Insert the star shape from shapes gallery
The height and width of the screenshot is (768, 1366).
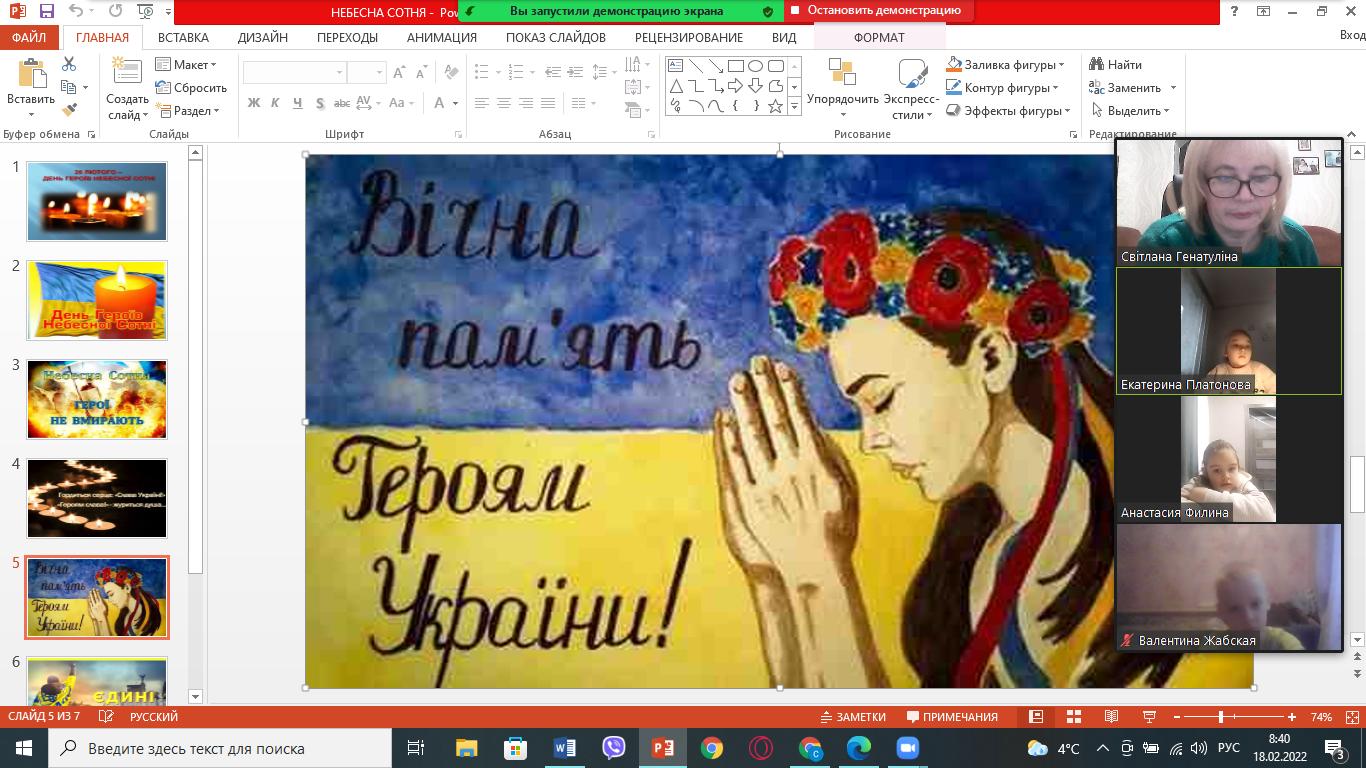pos(775,105)
